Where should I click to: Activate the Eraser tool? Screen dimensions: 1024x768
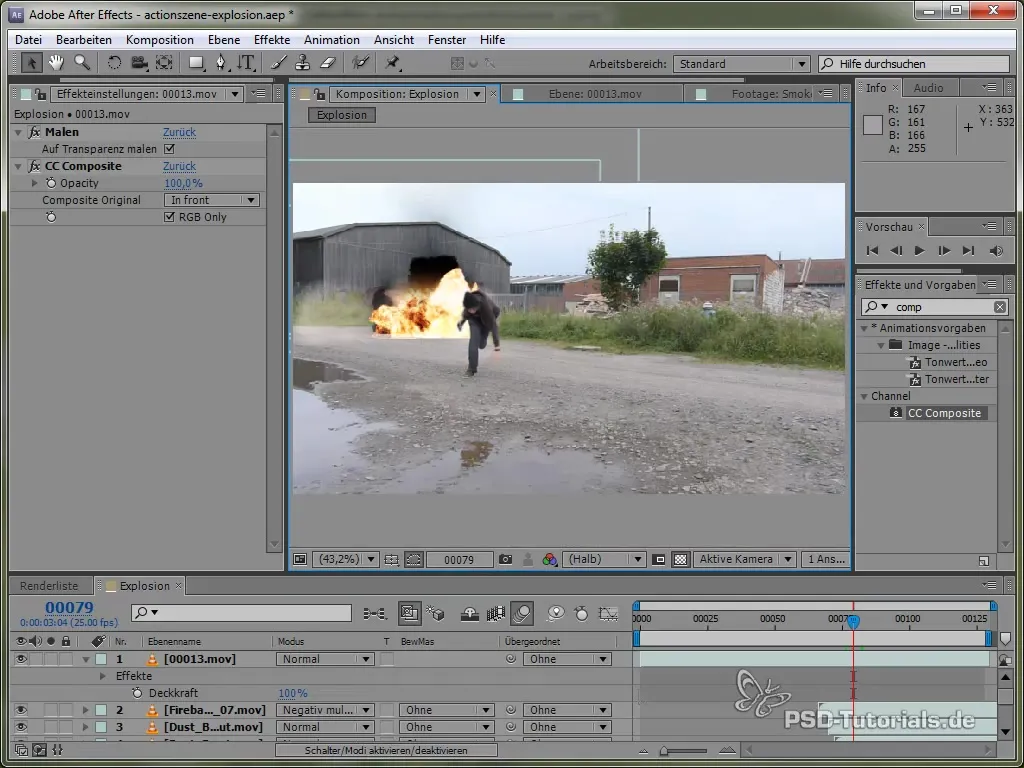(326, 63)
